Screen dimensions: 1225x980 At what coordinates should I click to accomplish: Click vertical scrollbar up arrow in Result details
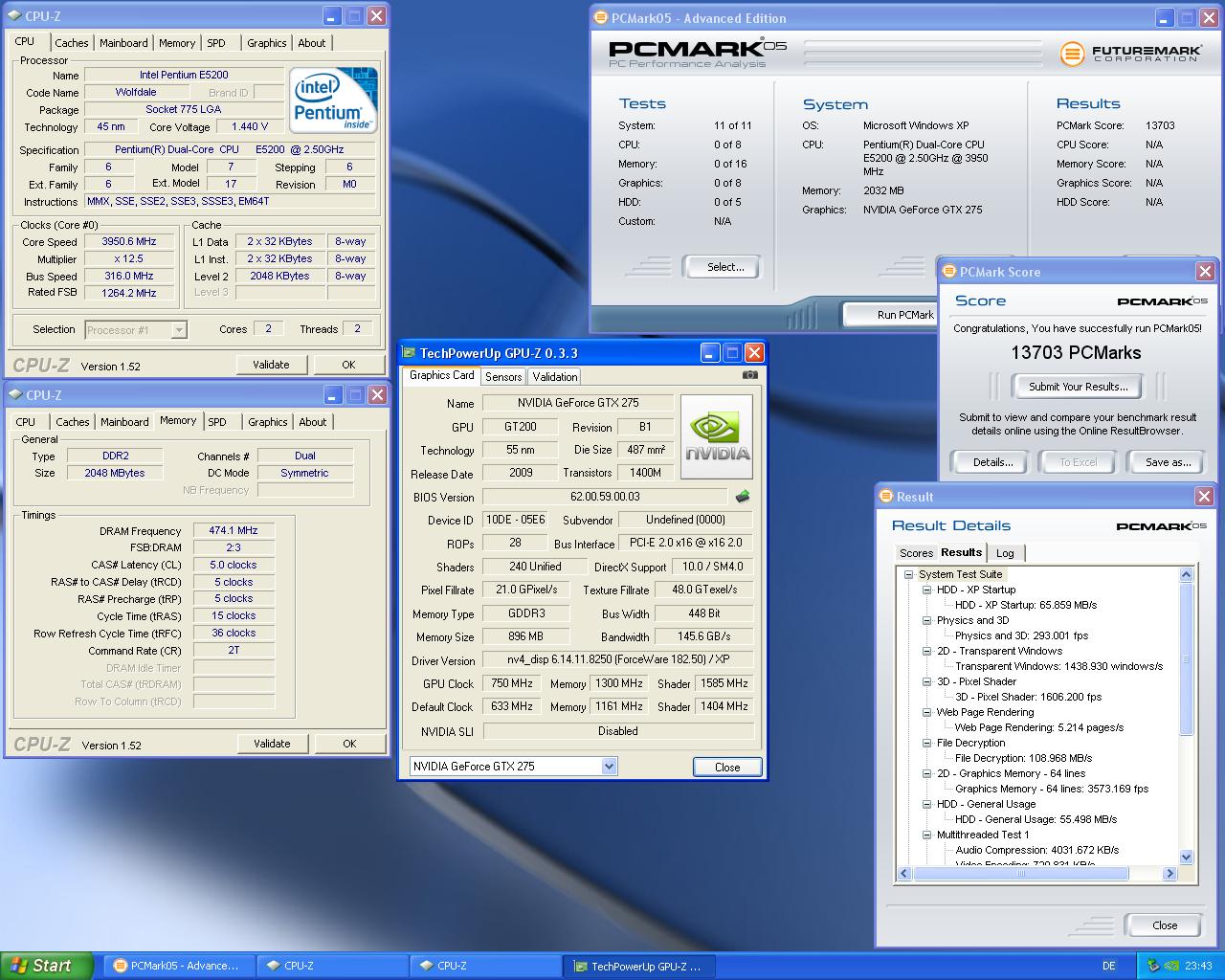(x=1187, y=575)
